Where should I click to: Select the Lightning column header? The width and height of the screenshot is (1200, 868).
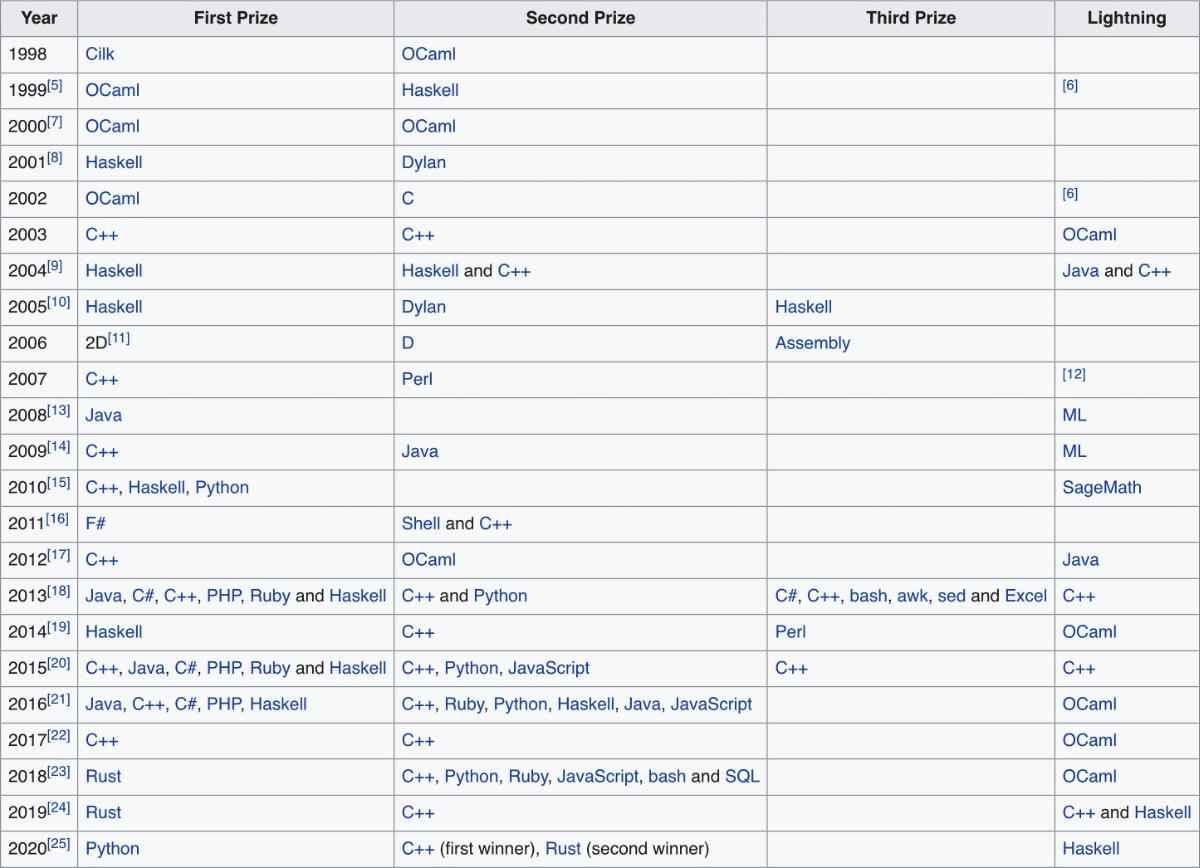1126,18
